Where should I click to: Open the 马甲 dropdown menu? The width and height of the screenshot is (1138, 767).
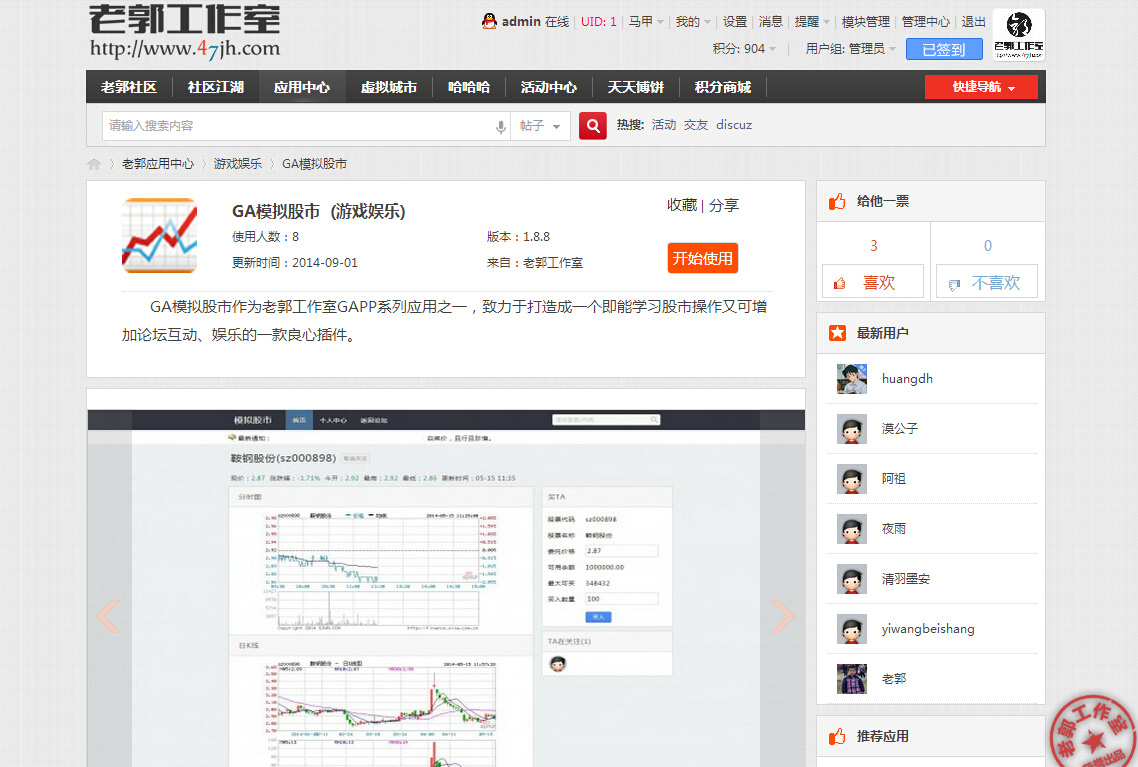click(x=645, y=20)
